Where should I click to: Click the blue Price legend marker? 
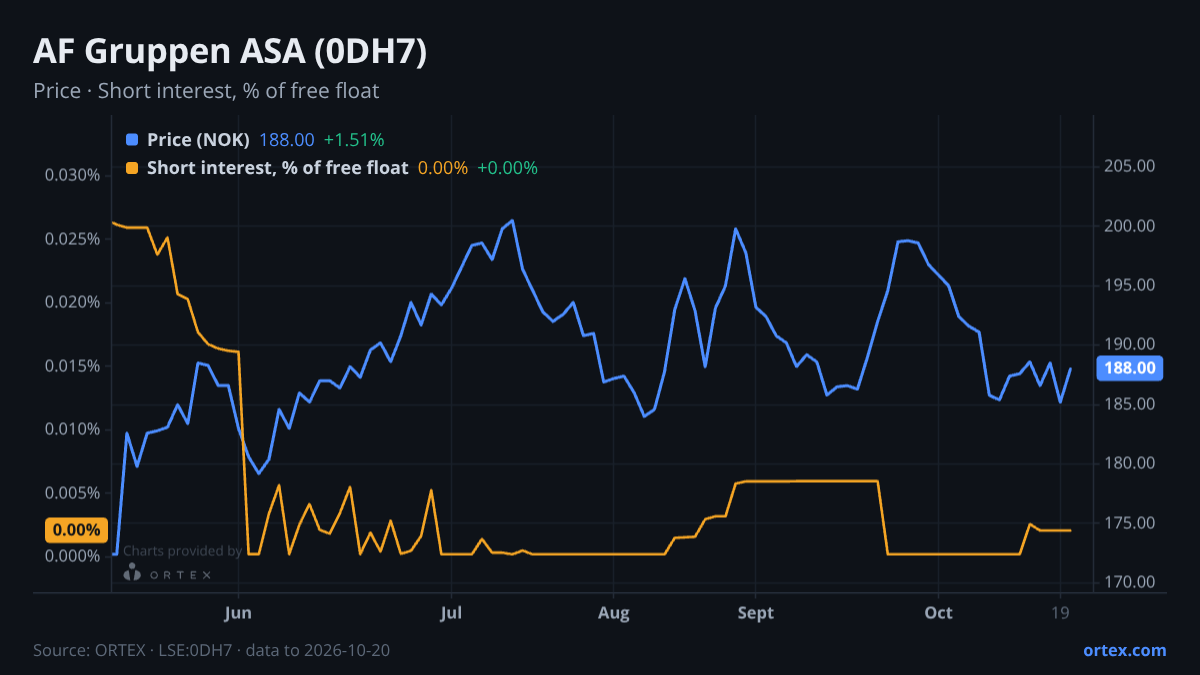click(132, 140)
